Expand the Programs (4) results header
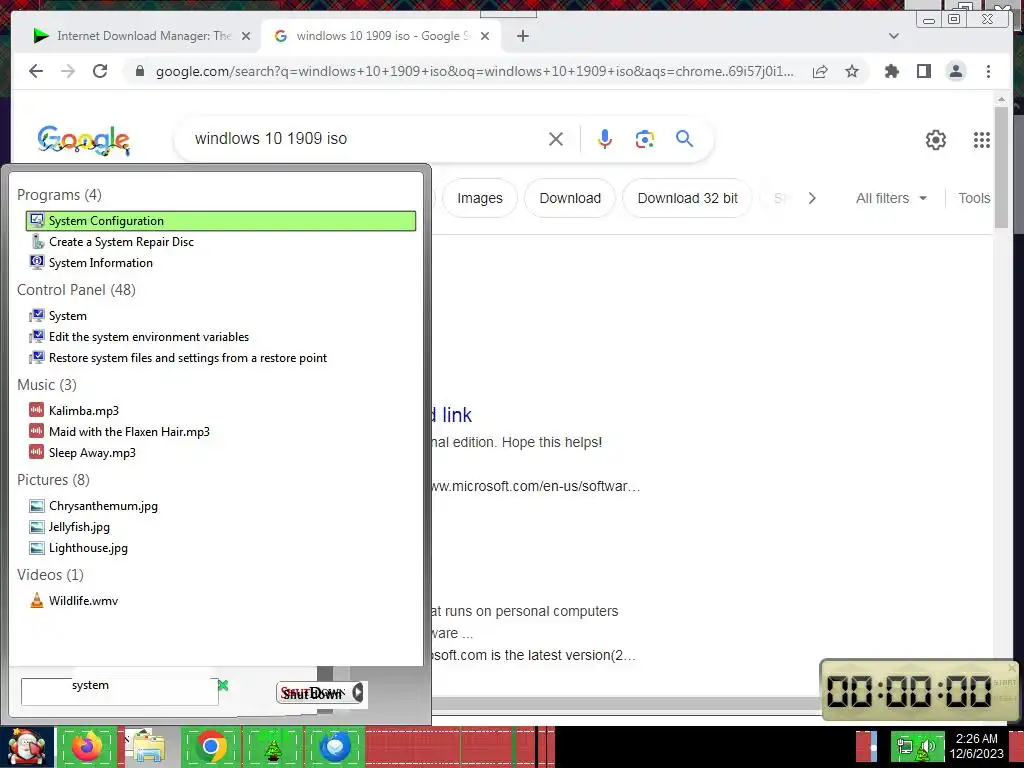1024x768 pixels. tap(59, 195)
